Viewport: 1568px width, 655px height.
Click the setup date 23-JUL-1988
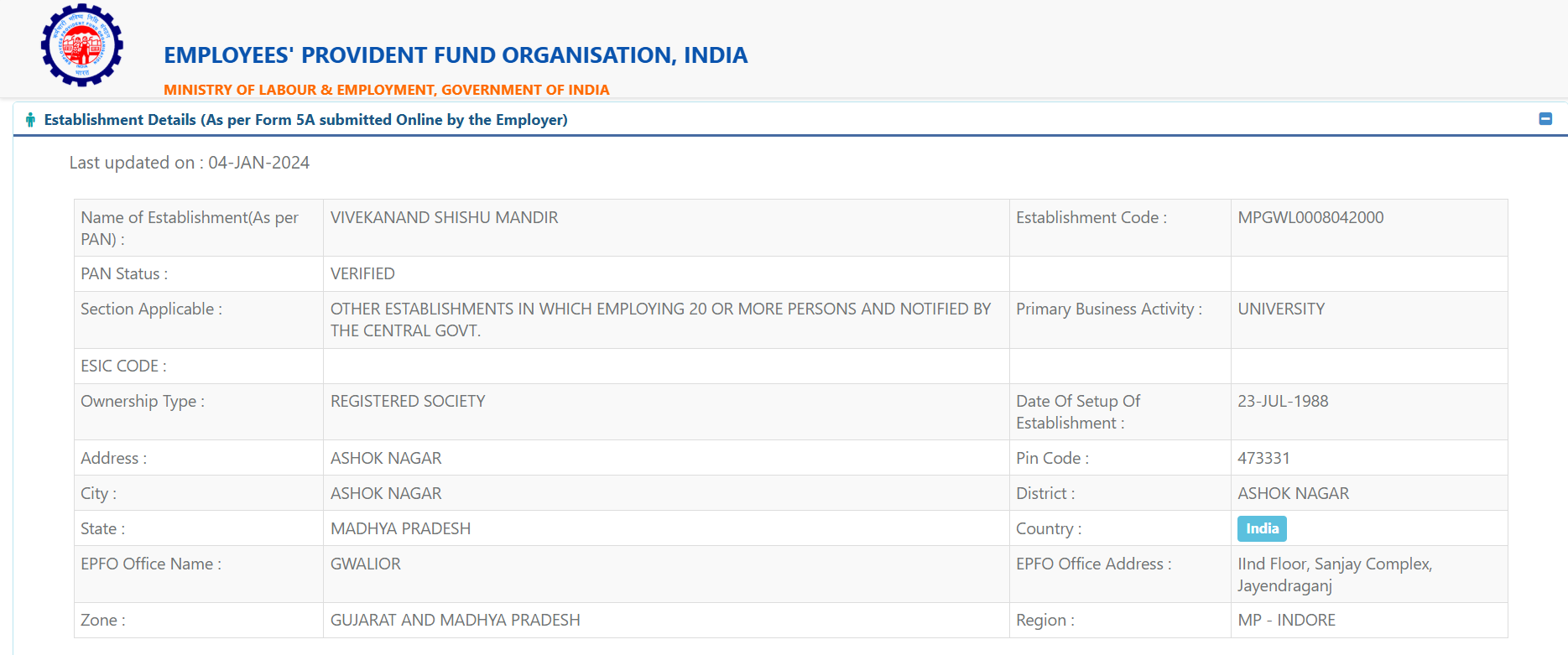[x=1282, y=401]
